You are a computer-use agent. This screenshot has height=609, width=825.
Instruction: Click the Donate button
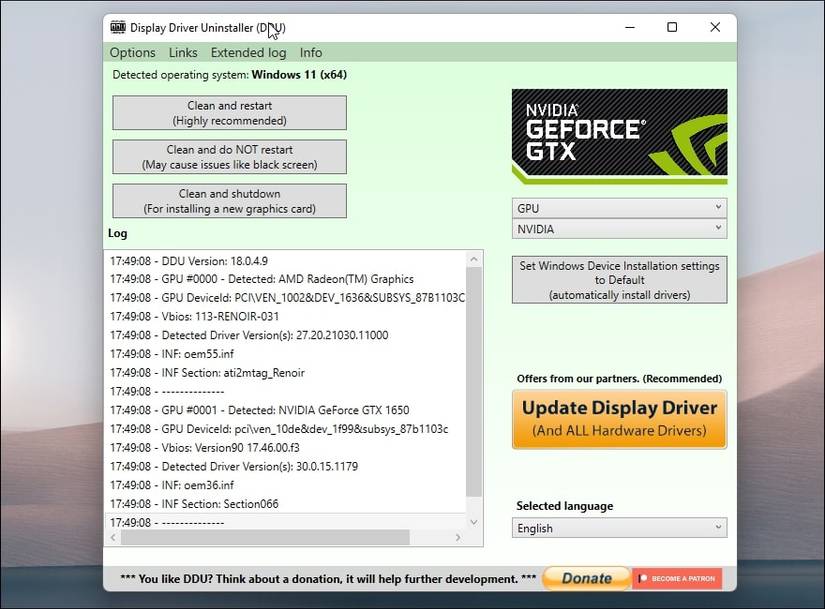click(x=585, y=578)
